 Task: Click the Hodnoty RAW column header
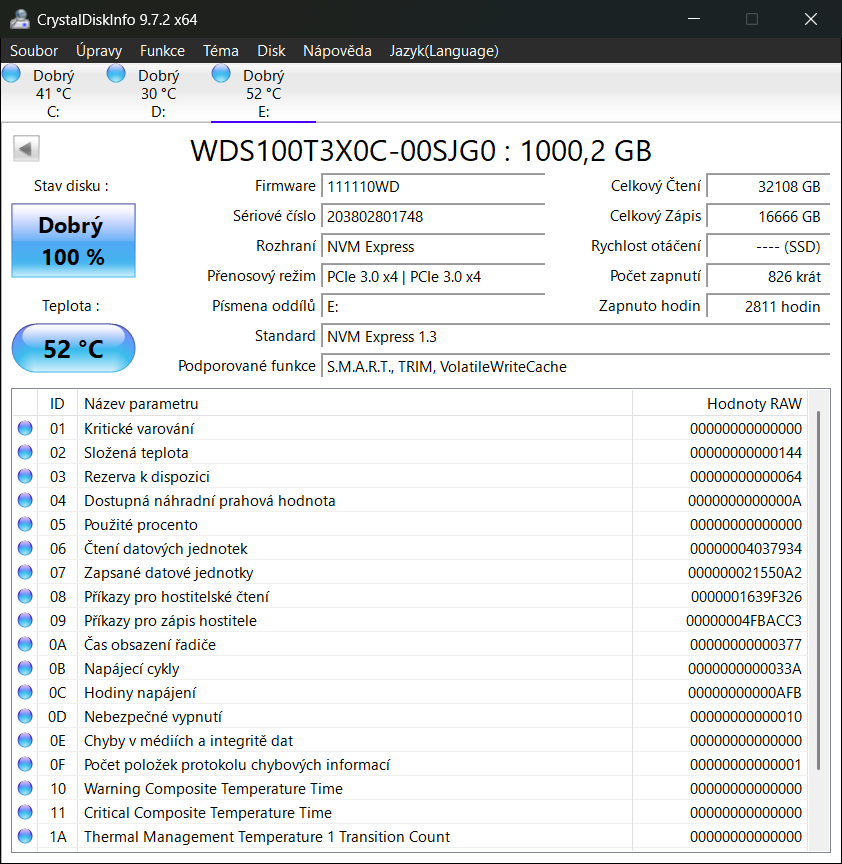point(753,403)
